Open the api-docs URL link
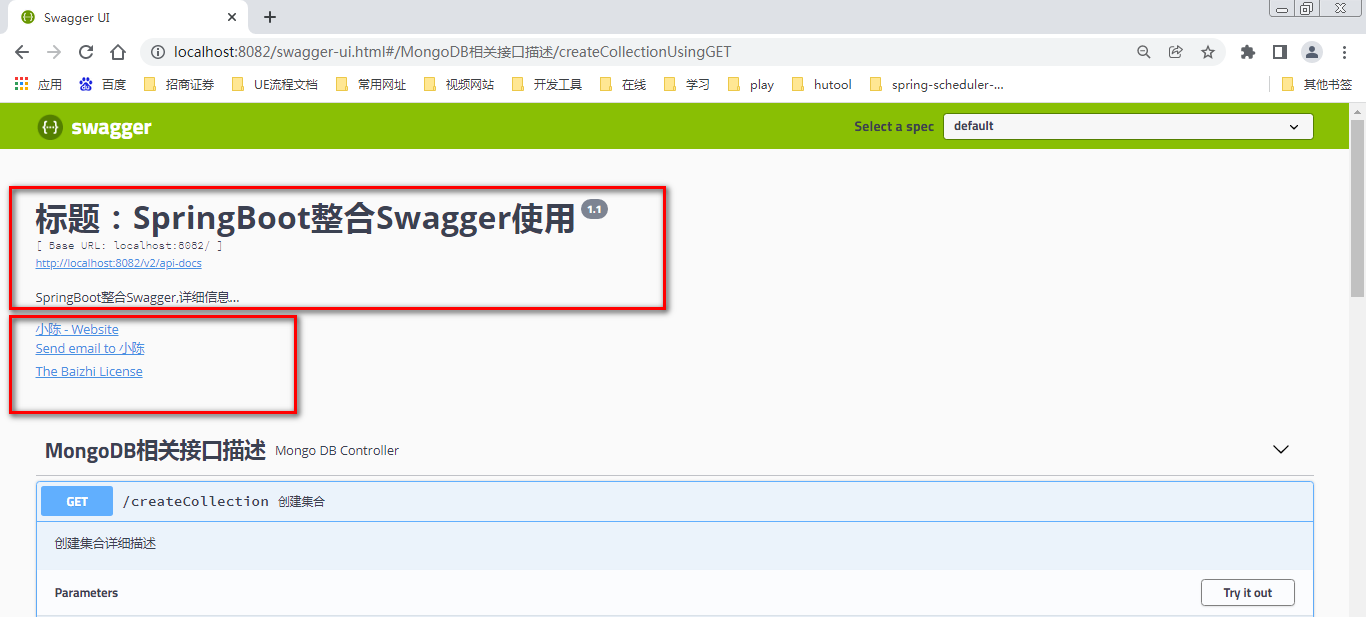 pos(118,263)
